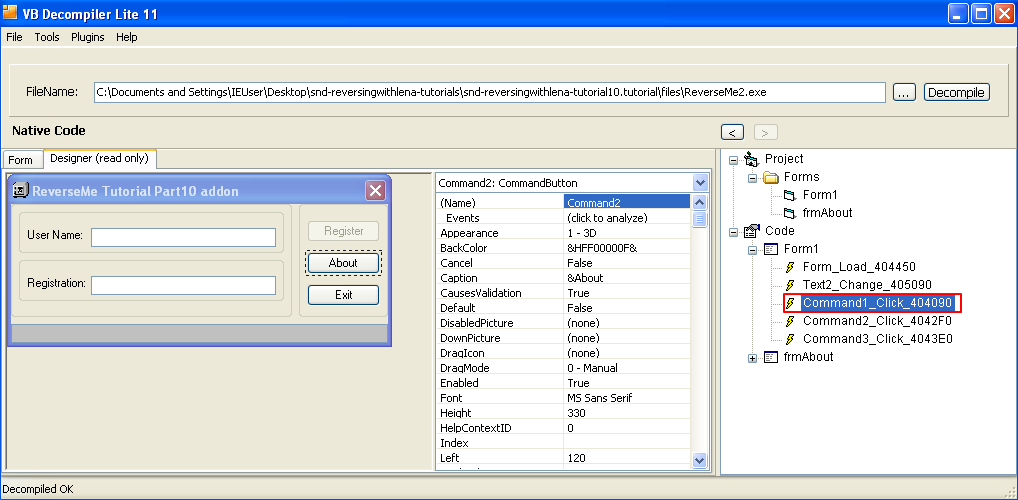Expand the frmAbout code node
1018x500 pixels.
[752, 358]
